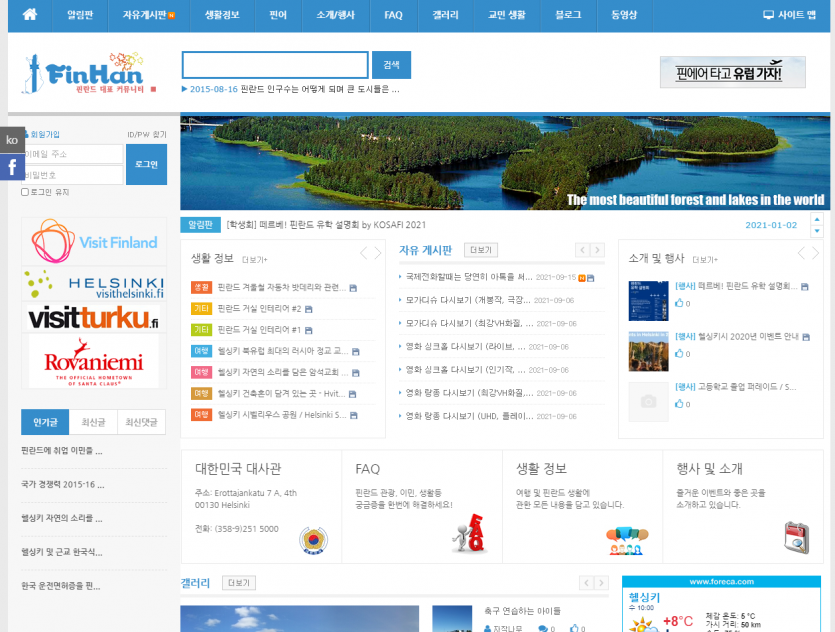Switch to the 최신글 tab
This screenshot has height=632, width=835.
[x=93, y=422]
